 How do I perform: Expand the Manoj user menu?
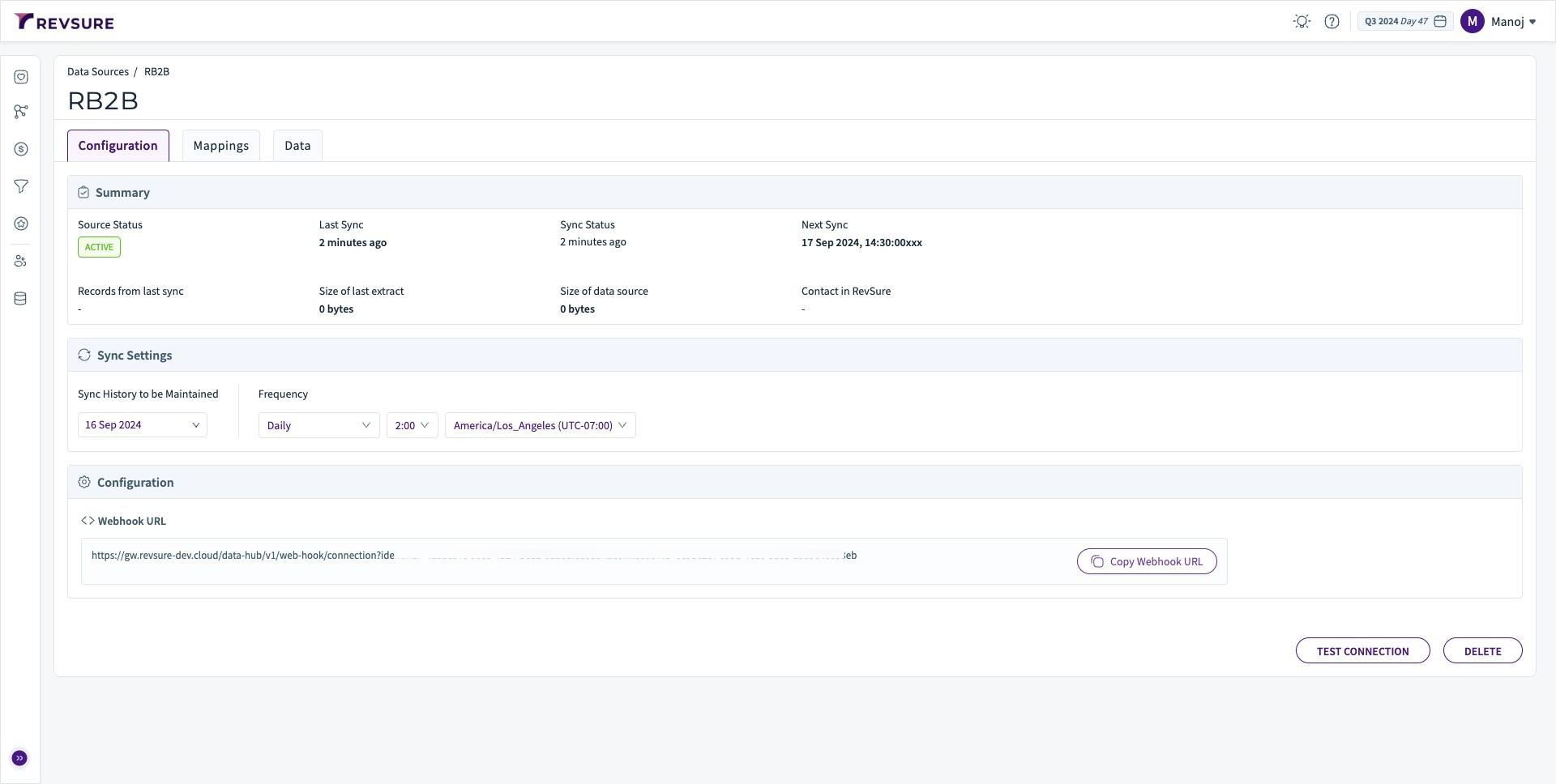(x=1514, y=22)
